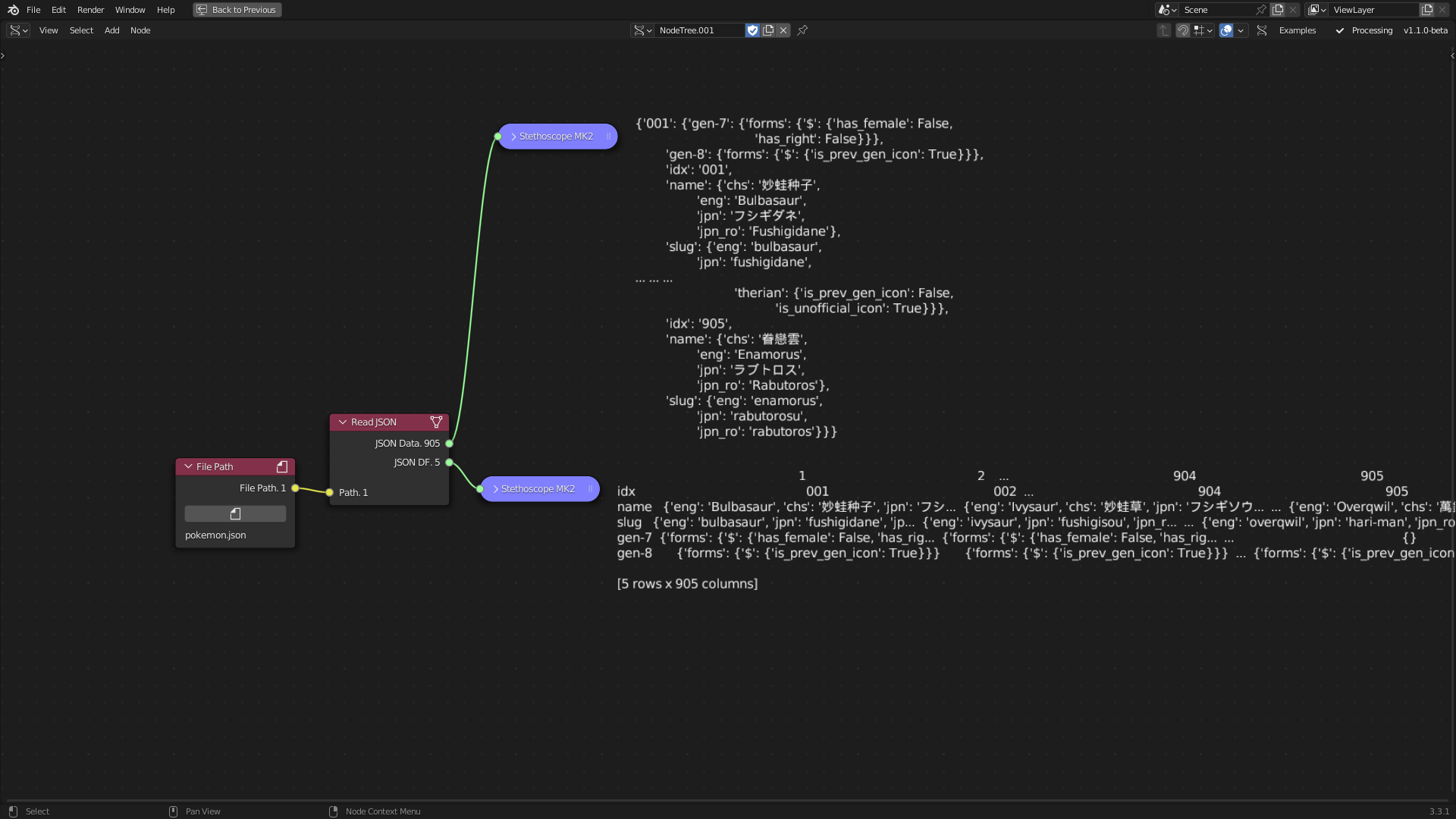The height and width of the screenshot is (819, 1456).
Task: Open the Window menu
Action: [x=128, y=9]
